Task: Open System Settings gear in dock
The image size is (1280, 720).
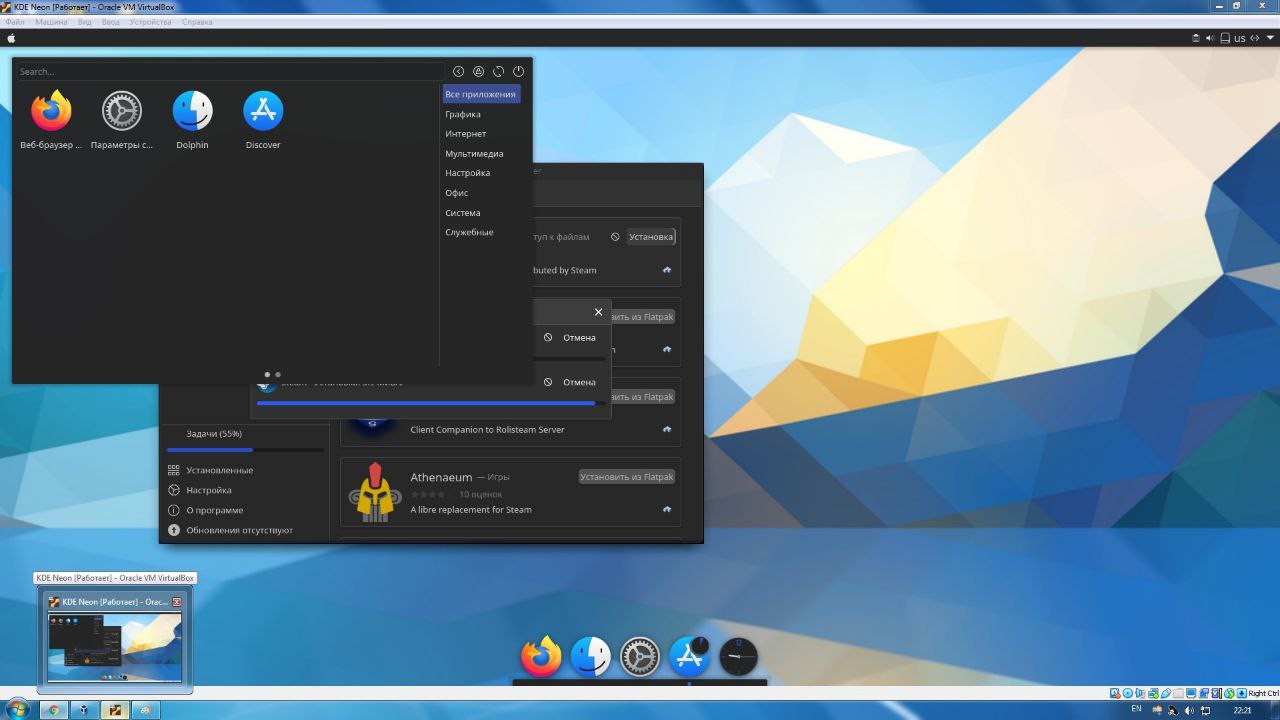Action: tap(640, 657)
